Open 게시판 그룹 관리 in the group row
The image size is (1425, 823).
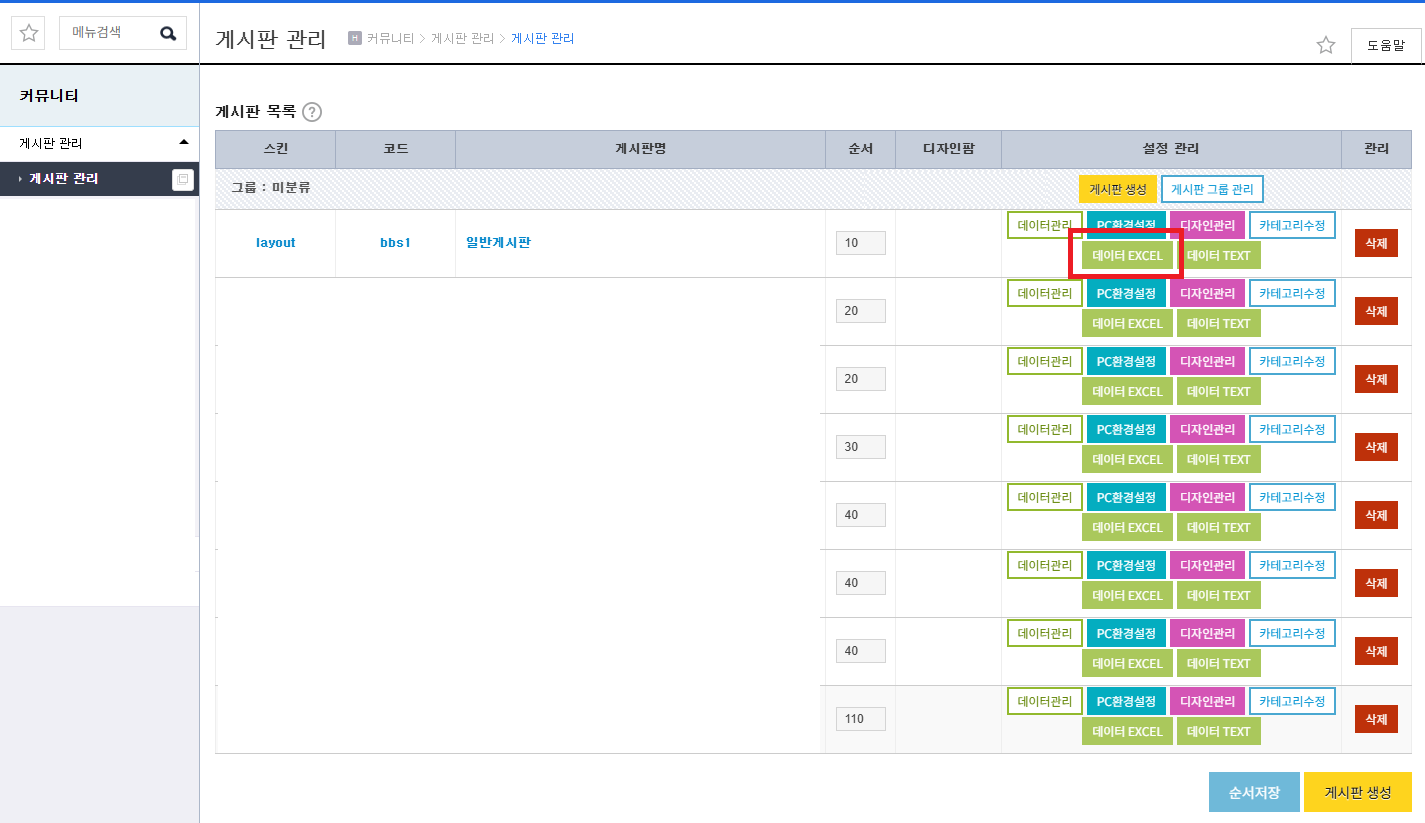click(x=1212, y=189)
